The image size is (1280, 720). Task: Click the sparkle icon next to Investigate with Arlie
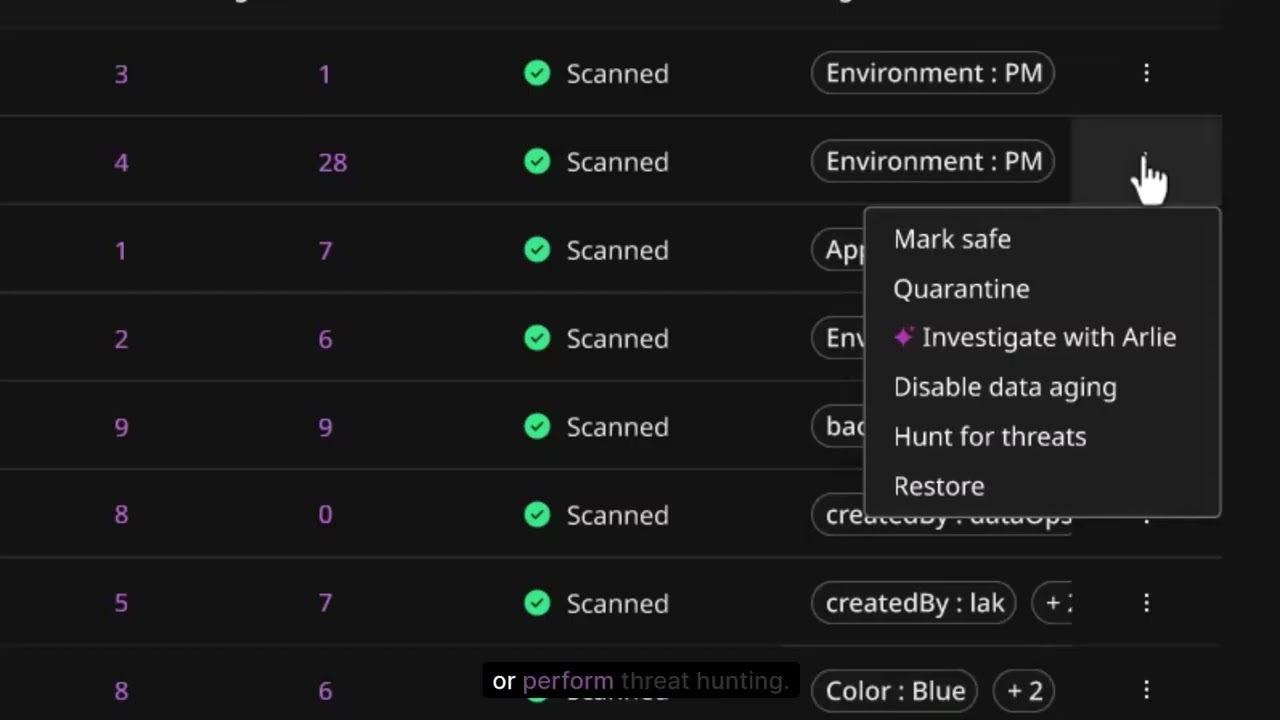(904, 338)
